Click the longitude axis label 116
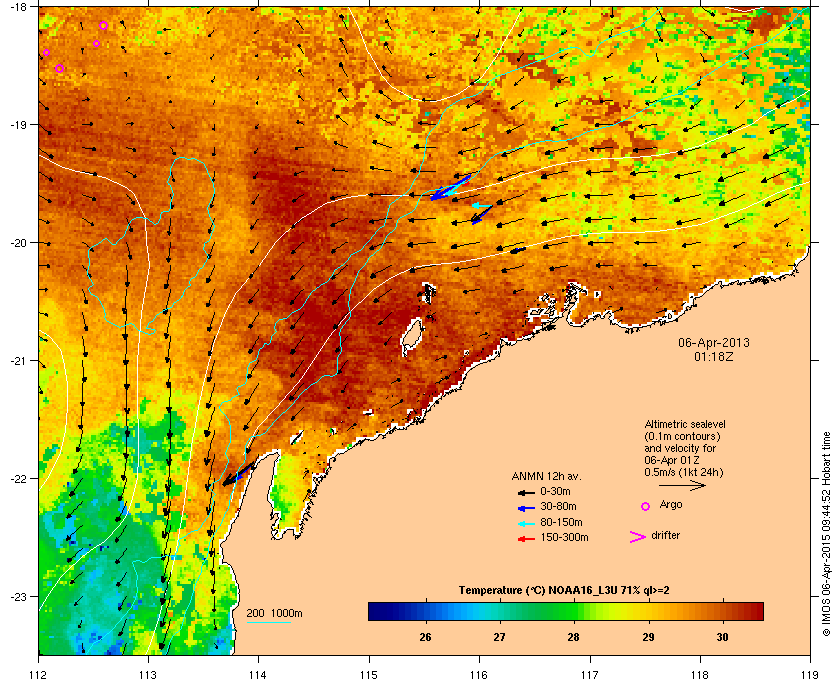 pos(479,675)
